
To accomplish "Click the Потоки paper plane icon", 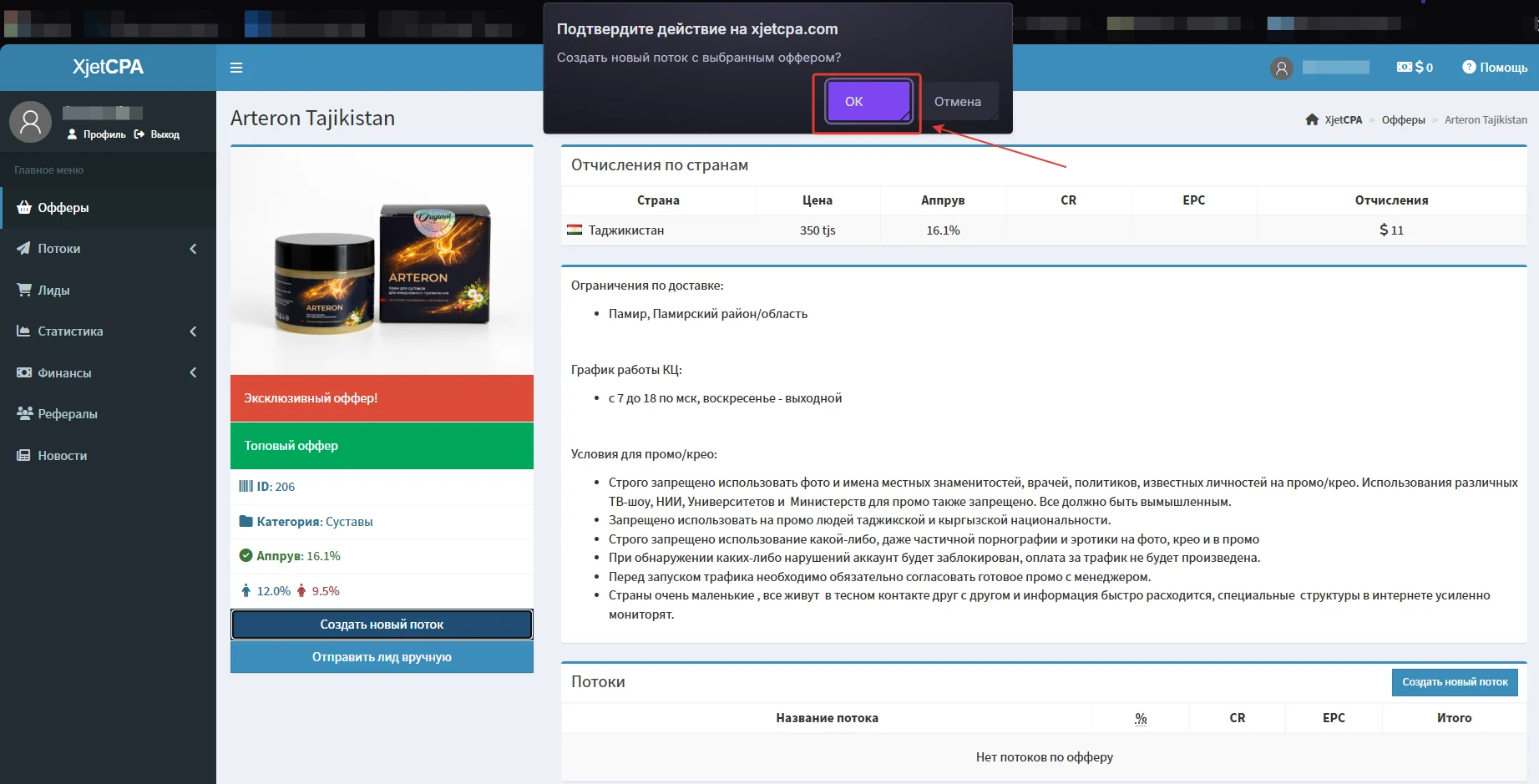I will 24,249.
